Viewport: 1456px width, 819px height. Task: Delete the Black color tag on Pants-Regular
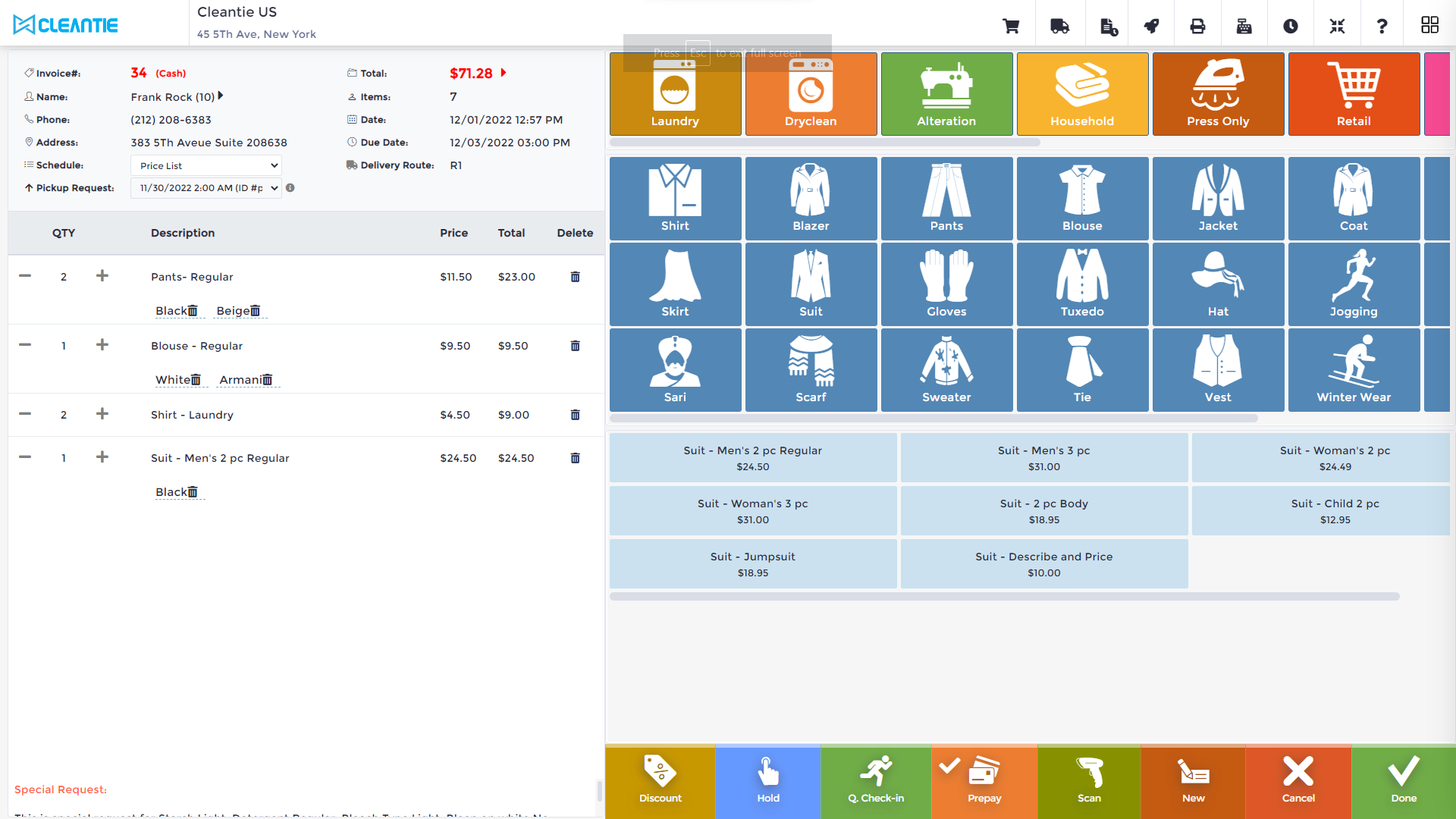pyautogui.click(x=193, y=310)
